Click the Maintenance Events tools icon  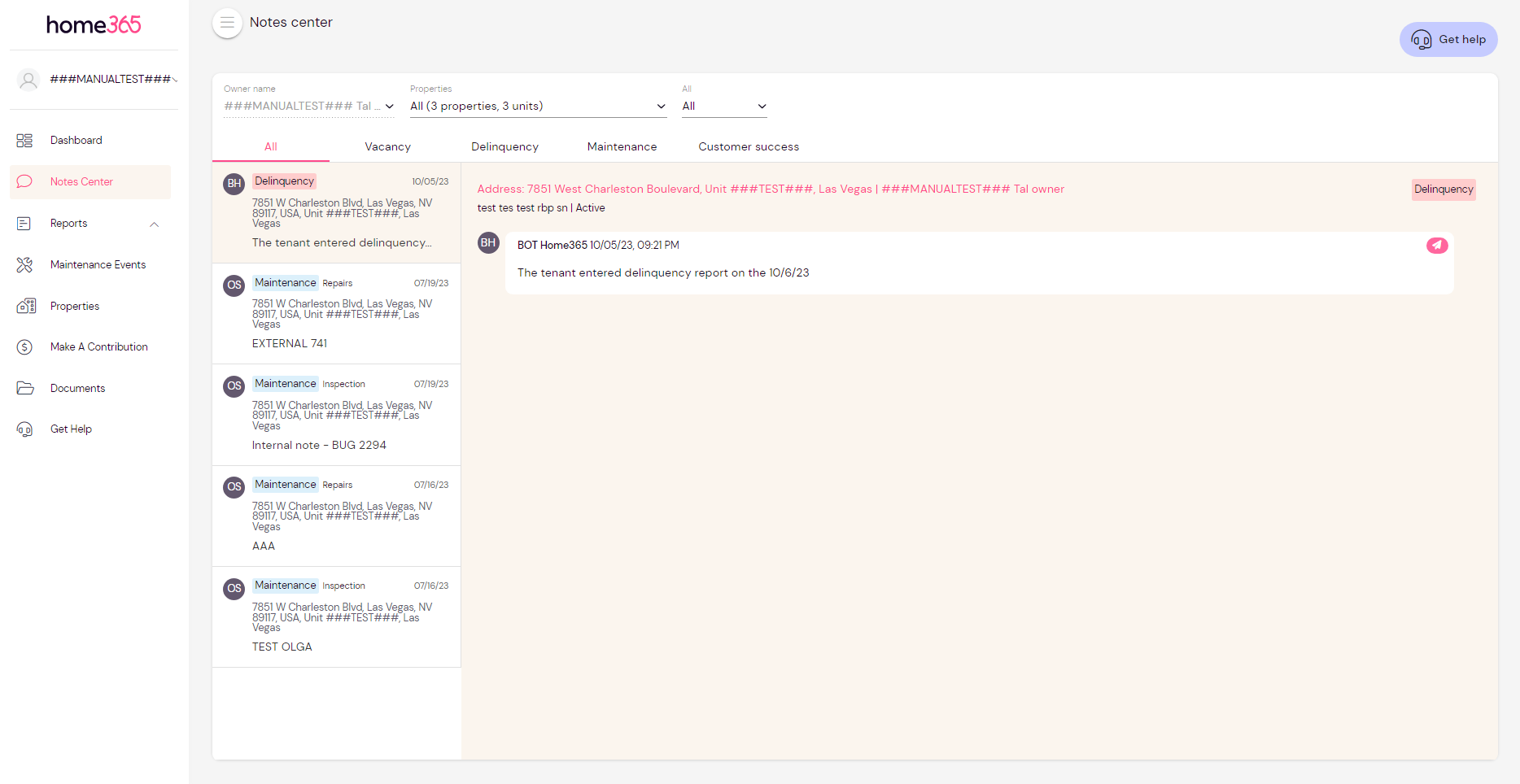(x=24, y=265)
